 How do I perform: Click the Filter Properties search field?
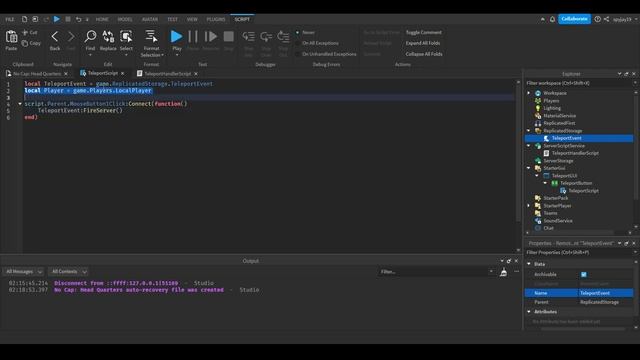[x=578, y=252]
